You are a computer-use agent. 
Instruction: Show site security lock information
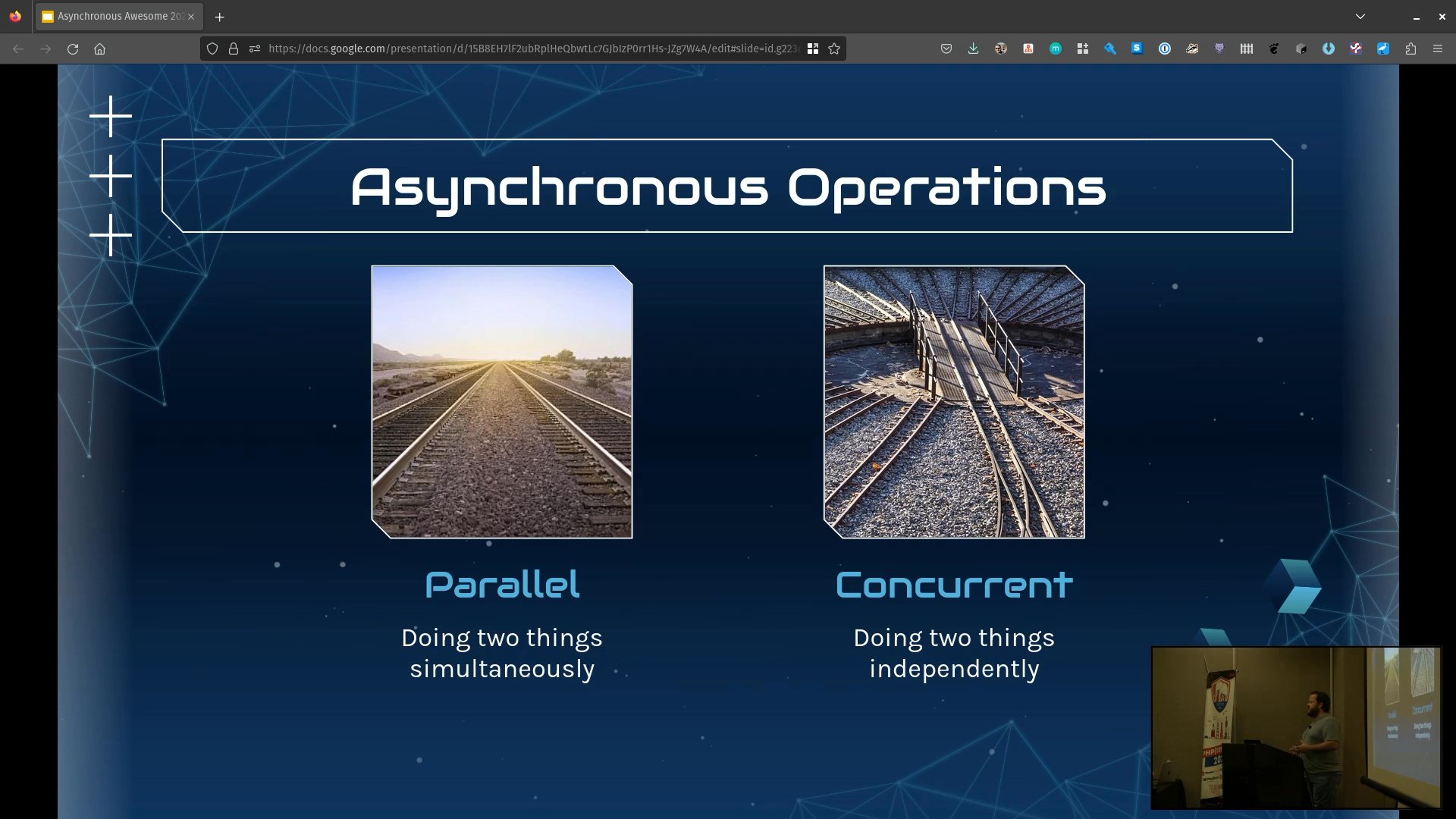tap(234, 49)
